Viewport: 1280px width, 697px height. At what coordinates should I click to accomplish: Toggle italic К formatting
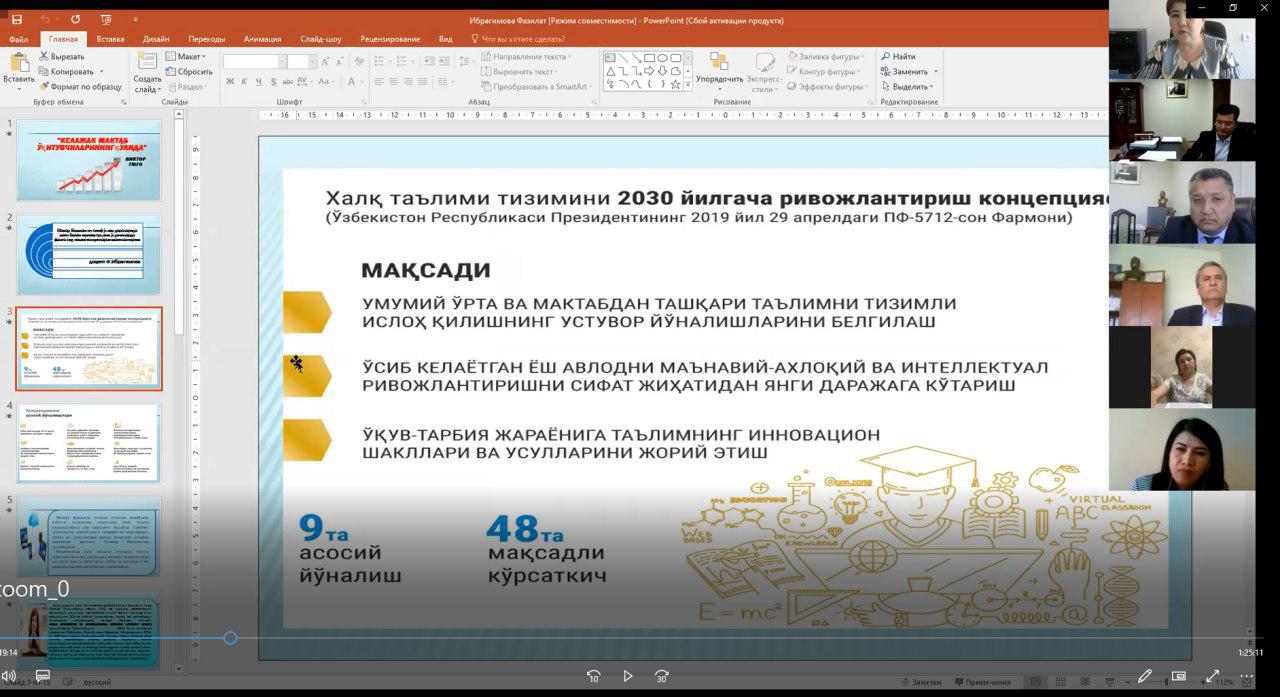(244, 82)
